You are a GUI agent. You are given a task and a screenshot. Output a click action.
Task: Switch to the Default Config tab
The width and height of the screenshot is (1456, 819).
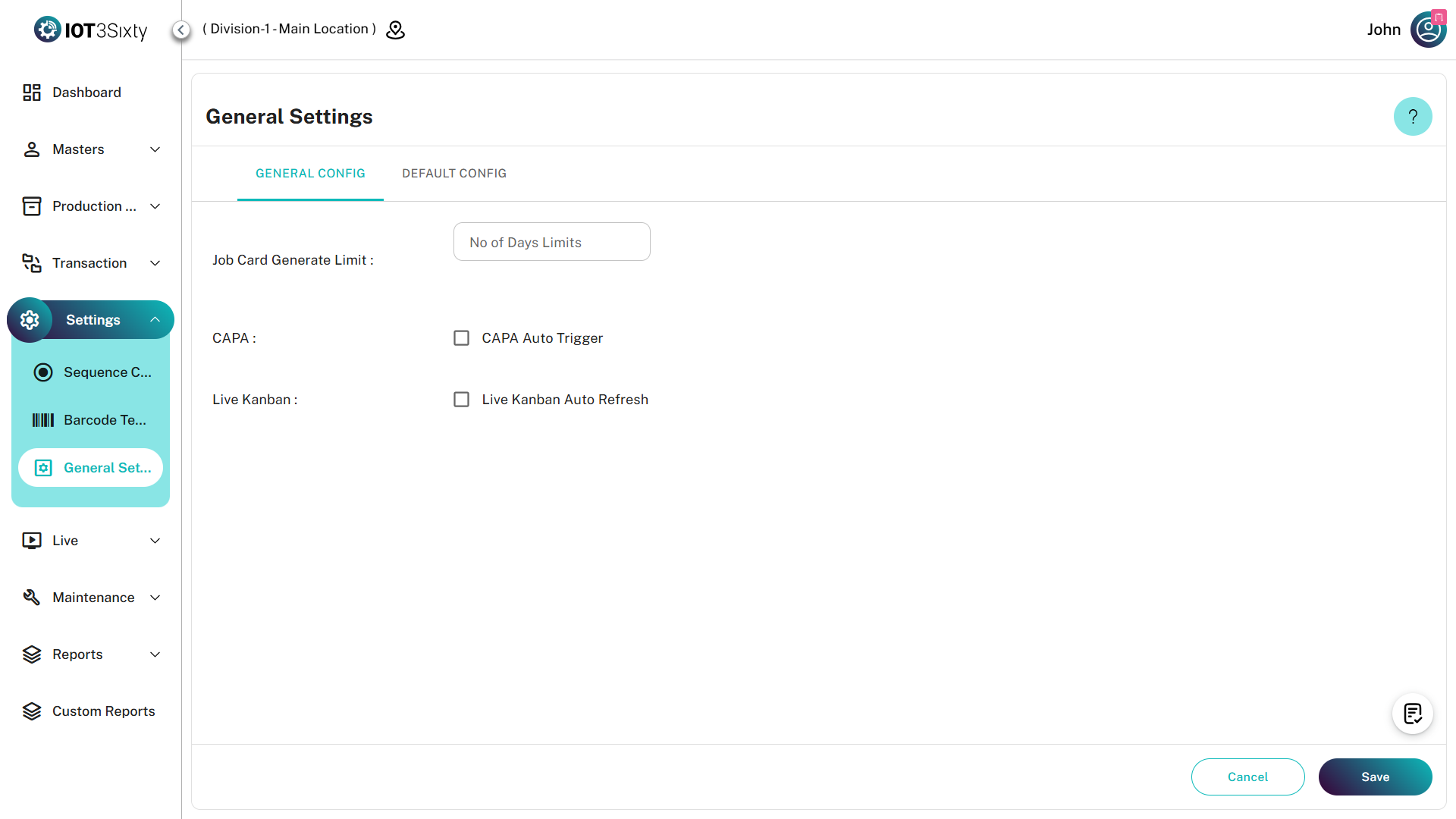pos(454,174)
